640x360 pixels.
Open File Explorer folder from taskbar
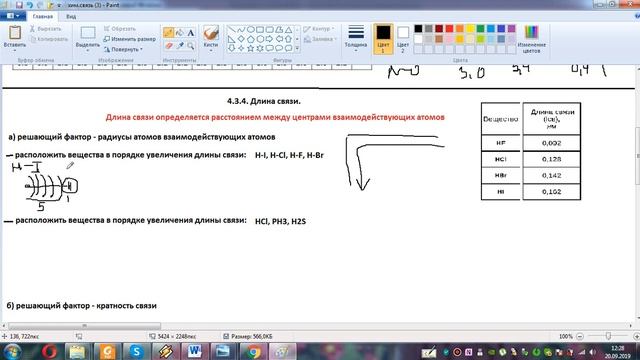(77, 351)
